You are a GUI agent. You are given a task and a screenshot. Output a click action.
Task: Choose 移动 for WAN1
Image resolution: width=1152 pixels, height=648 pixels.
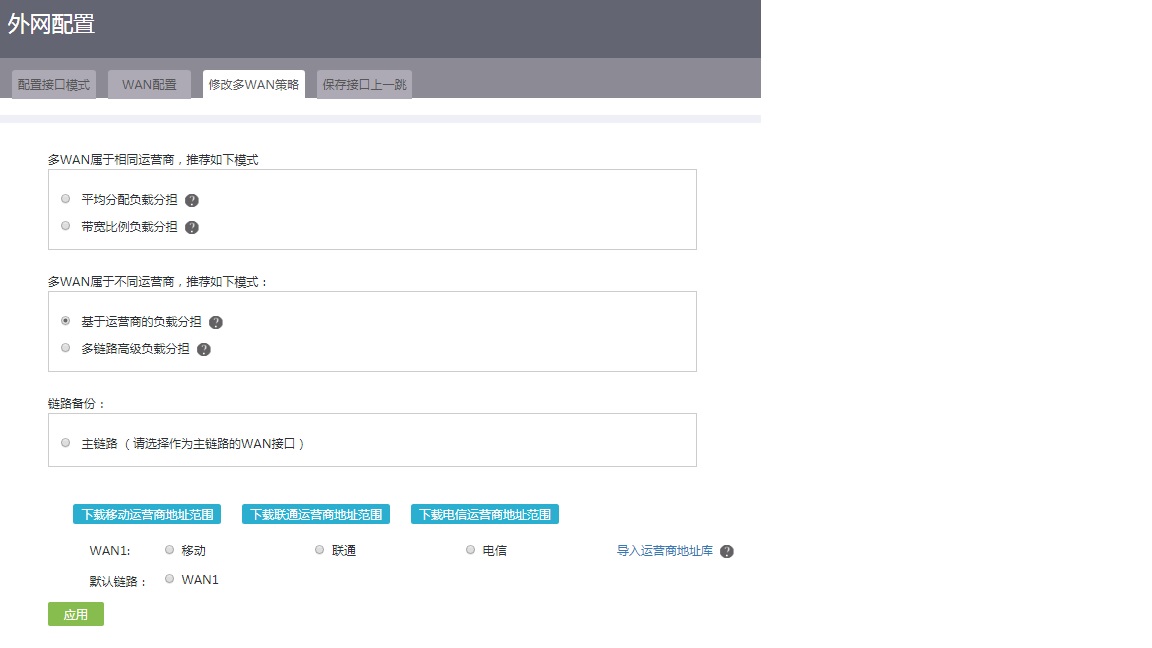click(170, 550)
